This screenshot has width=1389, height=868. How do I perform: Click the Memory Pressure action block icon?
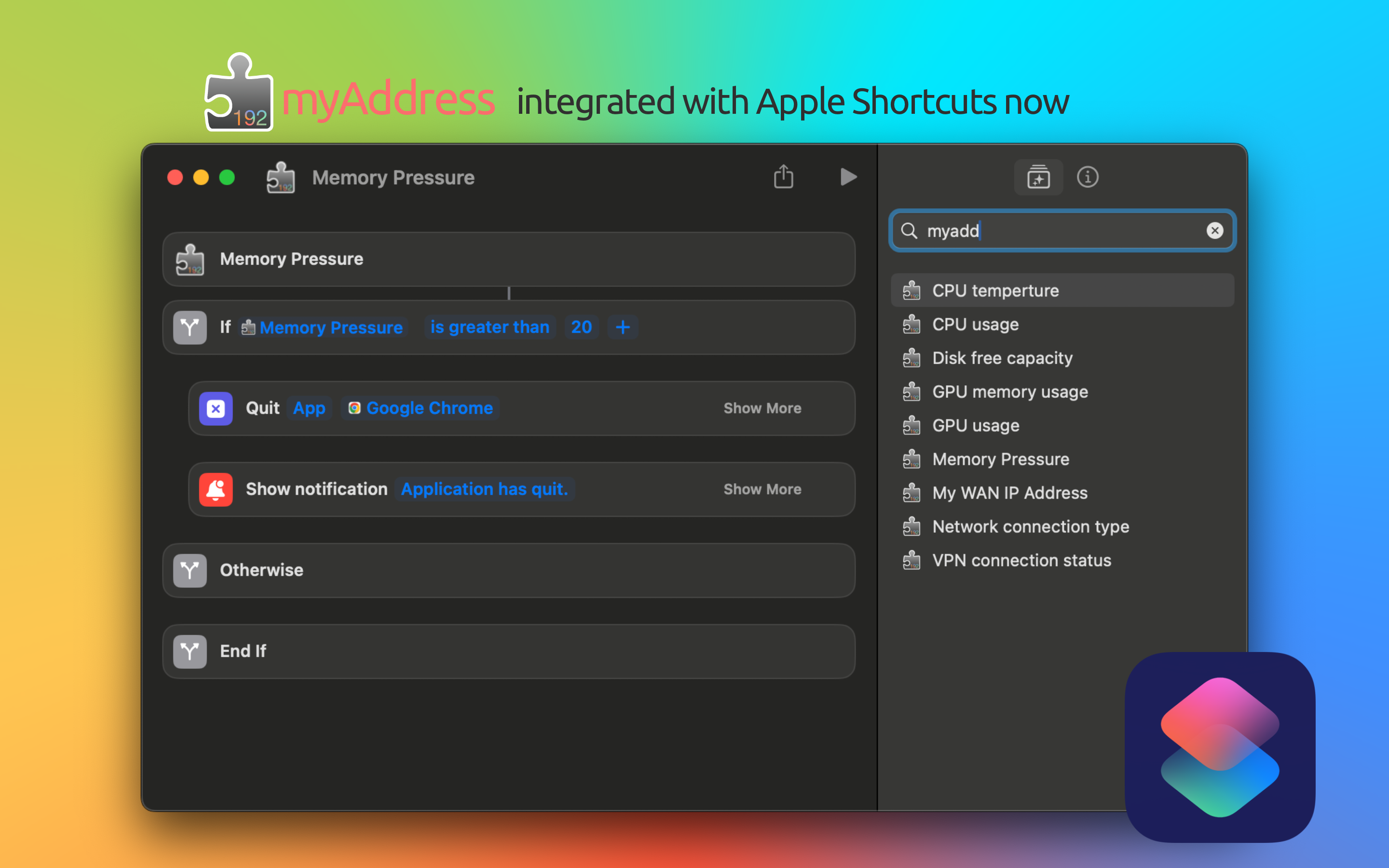point(190,259)
